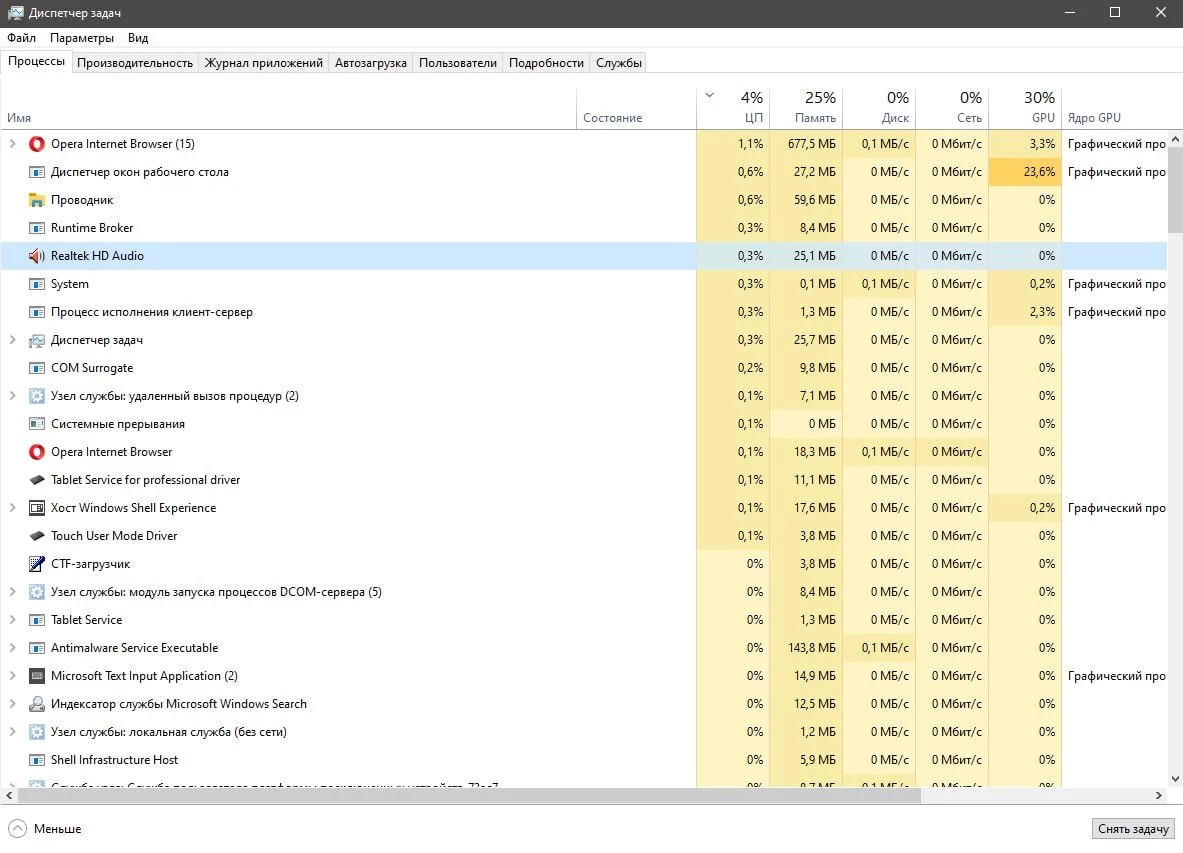1183x853 pixels.
Task: Click the Снять задачу button
Action: (x=1133, y=828)
